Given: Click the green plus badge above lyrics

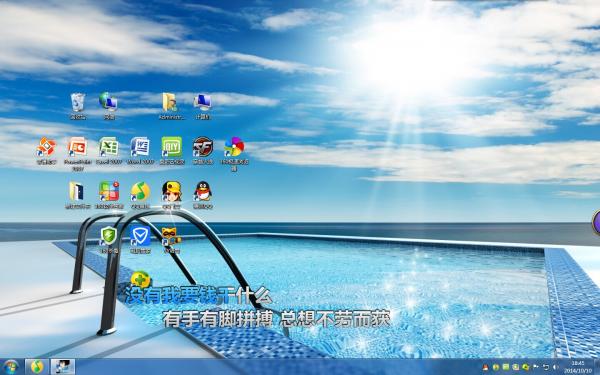Looking at the screenshot, I should (x=140, y=279).
